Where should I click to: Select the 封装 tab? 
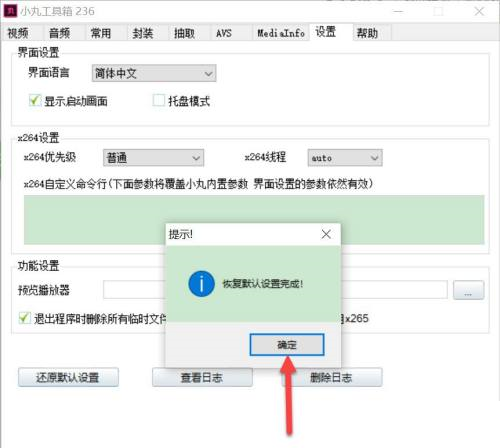[143, 33]
